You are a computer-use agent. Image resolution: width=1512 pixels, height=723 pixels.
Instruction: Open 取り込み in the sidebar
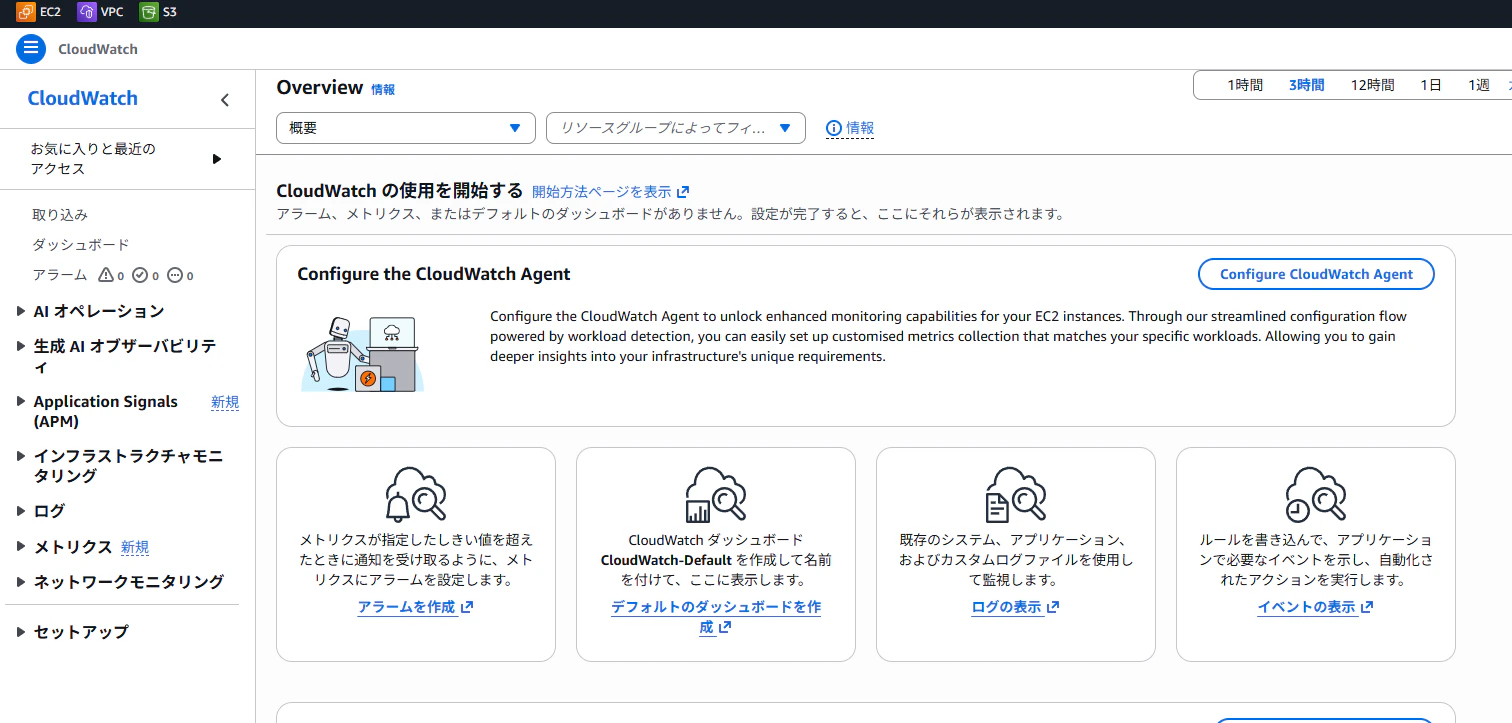60,215
